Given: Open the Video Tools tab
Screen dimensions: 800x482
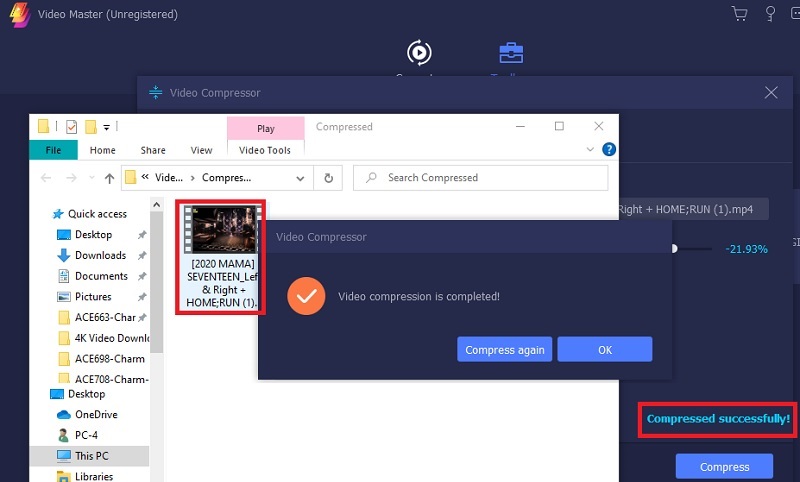Looking at the screenshot, I should point(265,150).
